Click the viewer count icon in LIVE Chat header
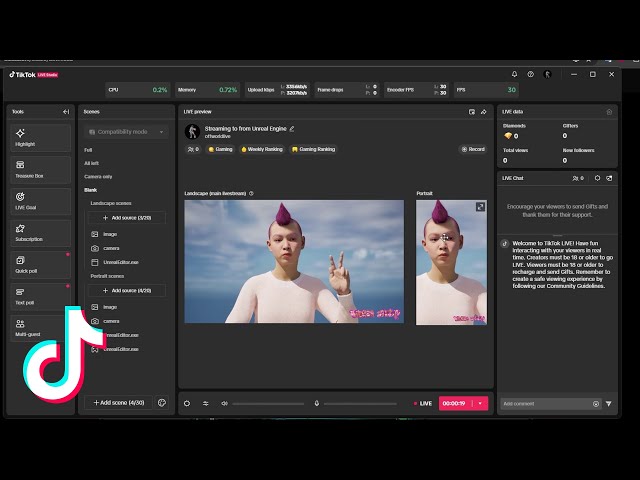The image size is (640, 480). 578,178
